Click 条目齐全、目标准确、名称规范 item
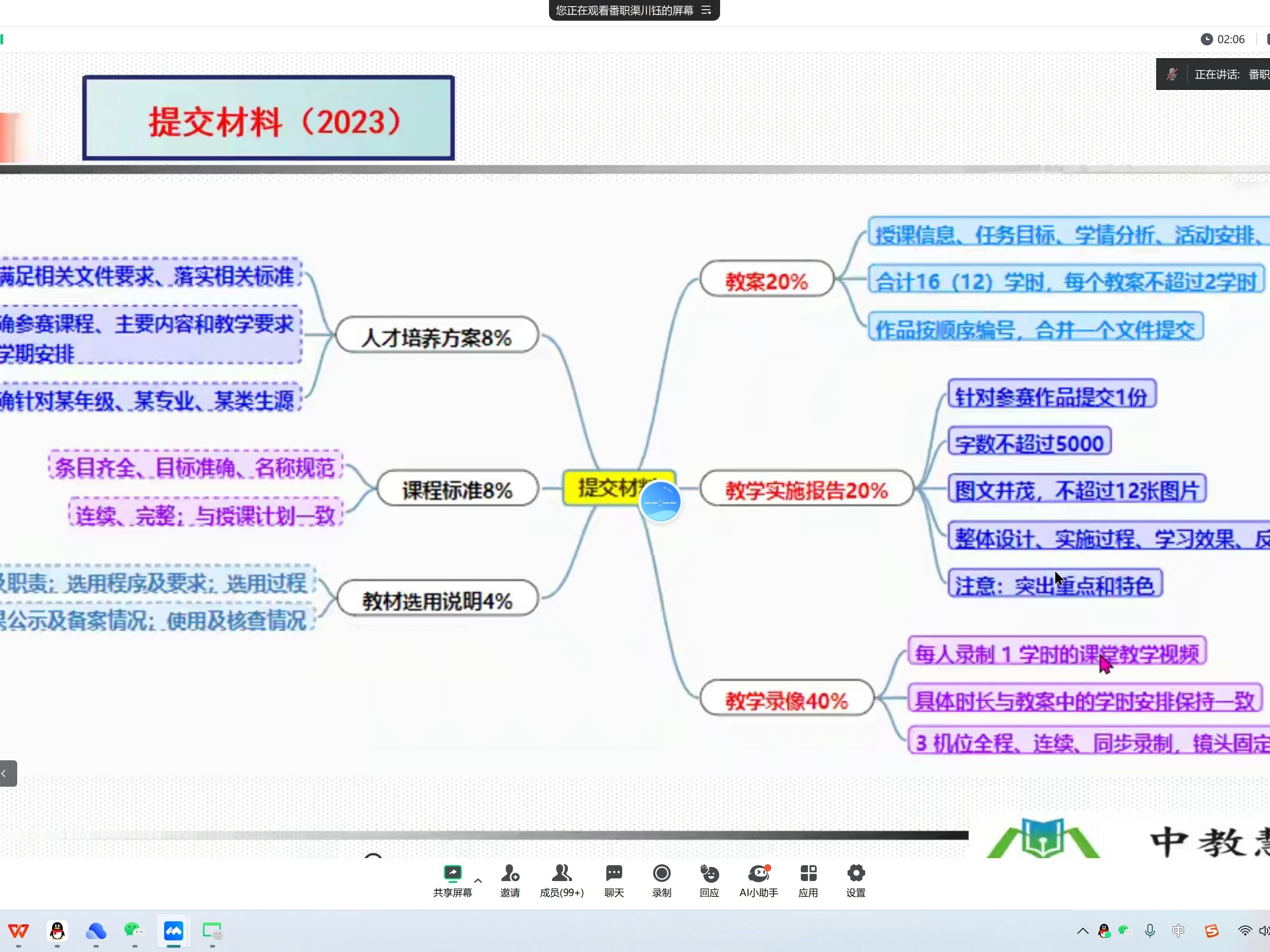 point(195,466)
